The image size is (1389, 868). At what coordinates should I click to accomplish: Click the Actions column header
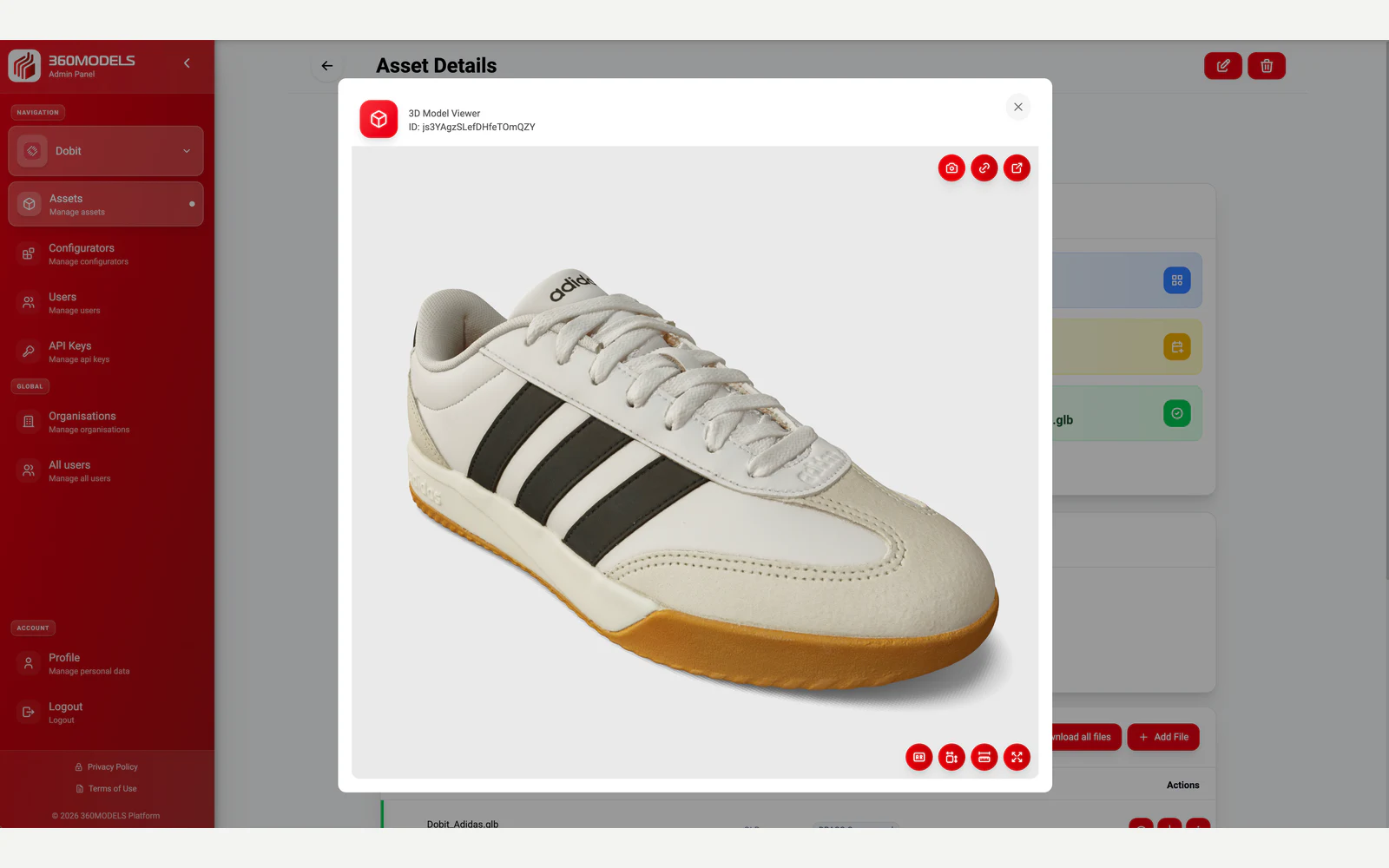[1182, 786]
